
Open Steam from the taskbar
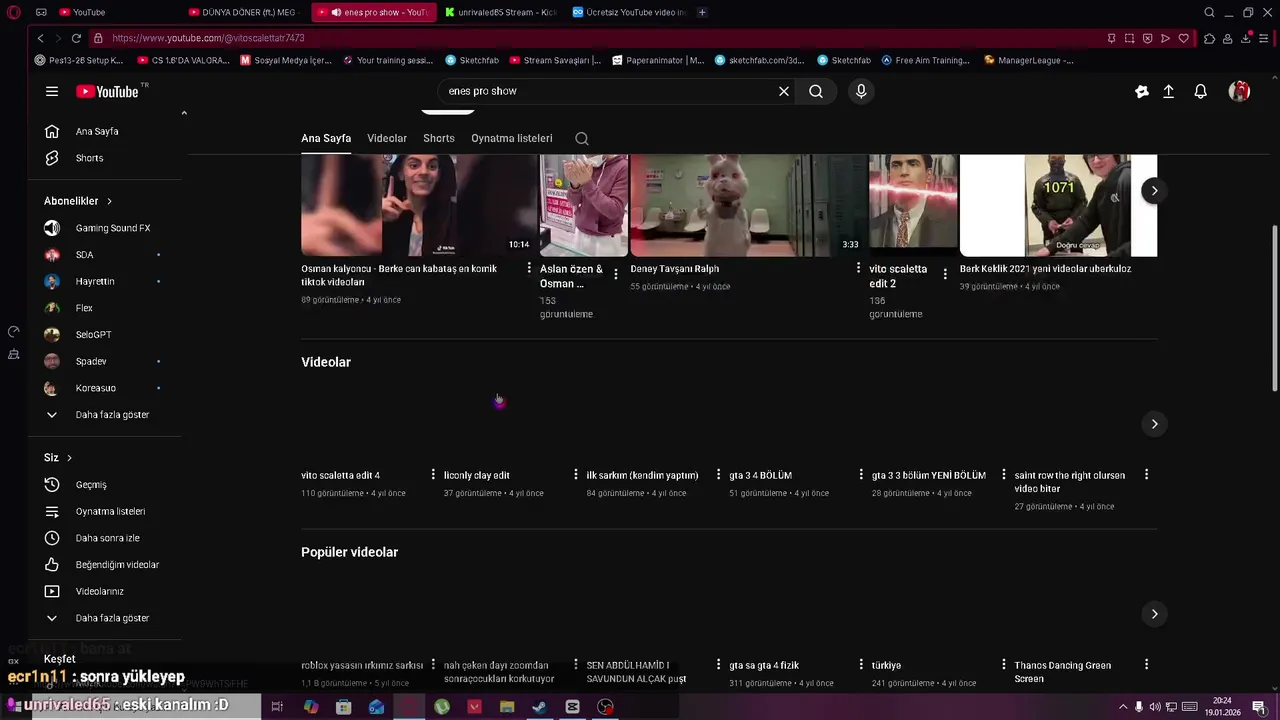coord(539,707)
